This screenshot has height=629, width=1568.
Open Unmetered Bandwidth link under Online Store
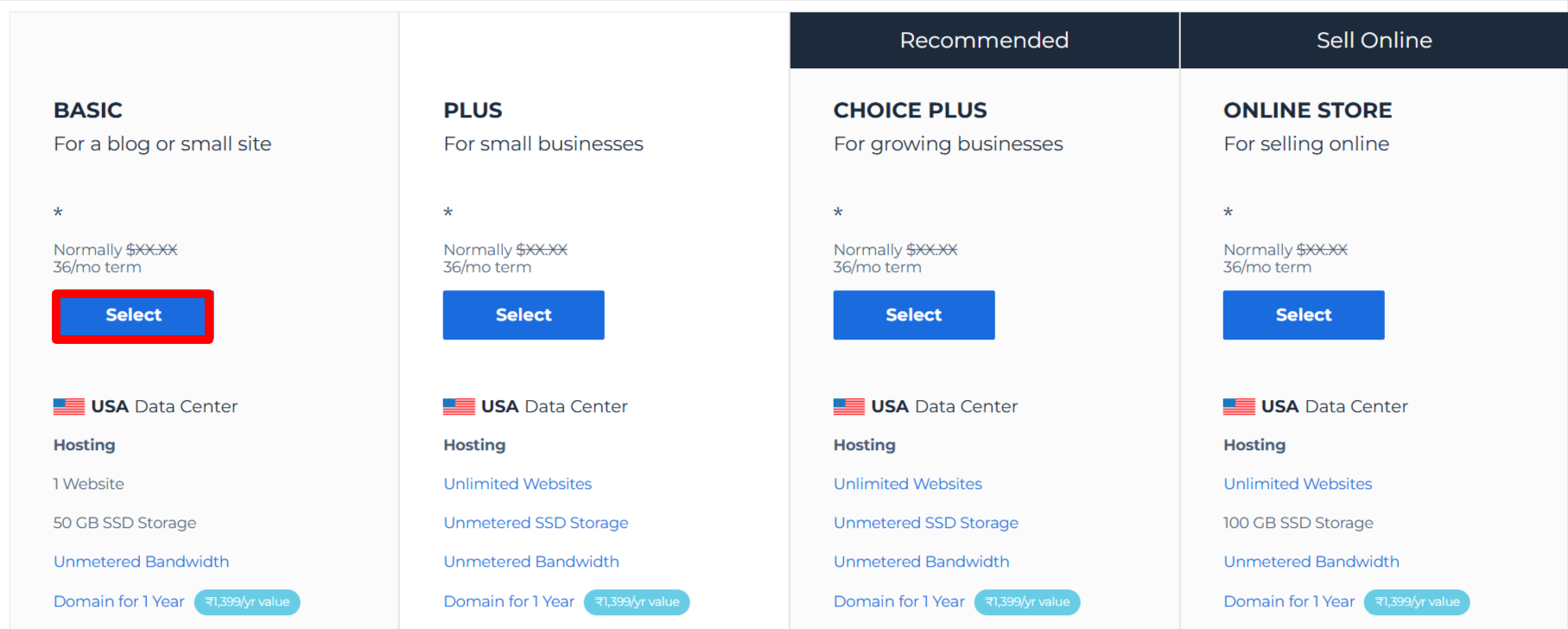click(1311, 562)
